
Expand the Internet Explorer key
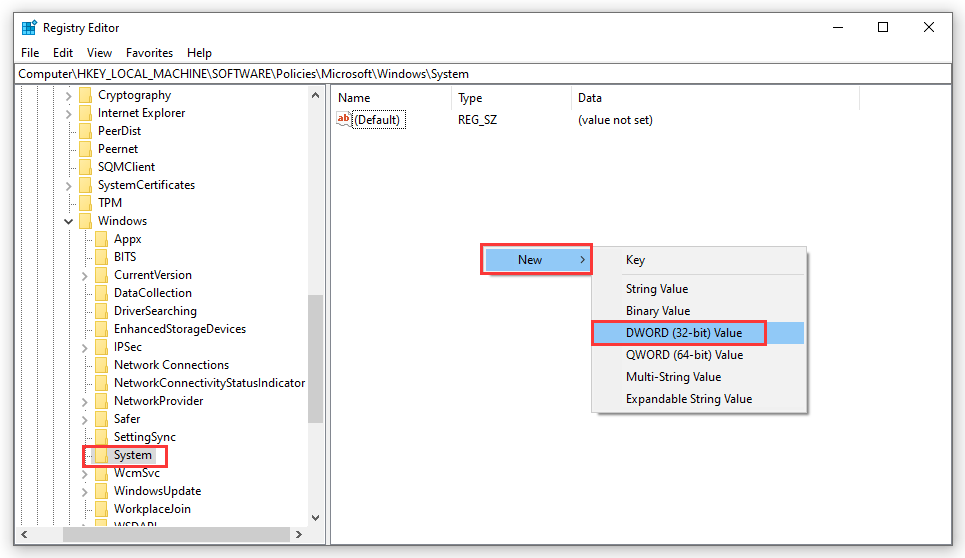[x=68, y=114]
